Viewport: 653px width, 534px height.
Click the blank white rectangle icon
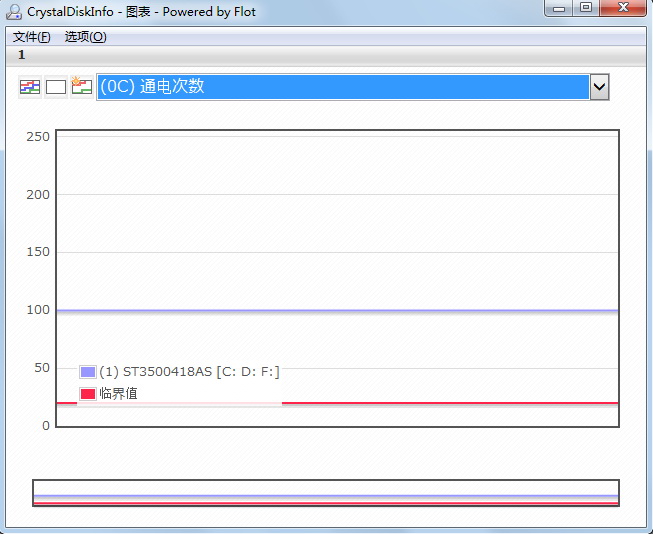pos(56,87)
